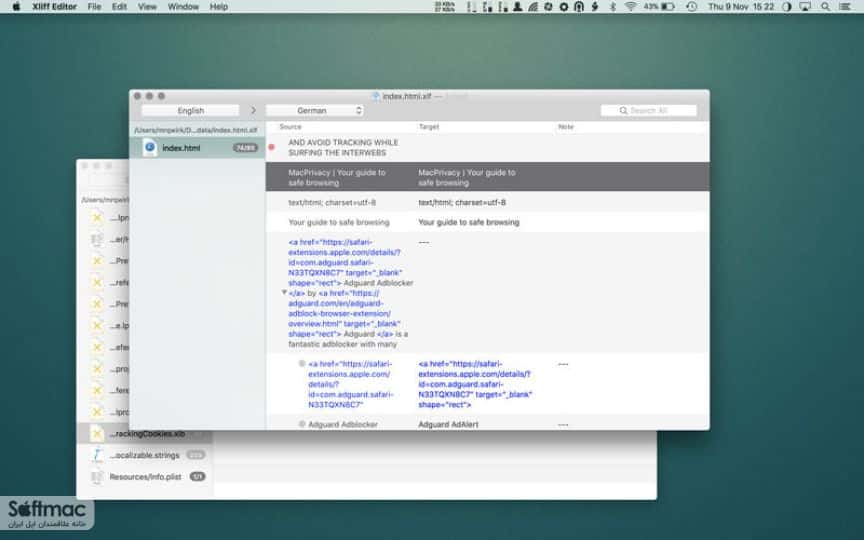Open the Xliff Editor application menu
The image size is (864, 540).
55,7
